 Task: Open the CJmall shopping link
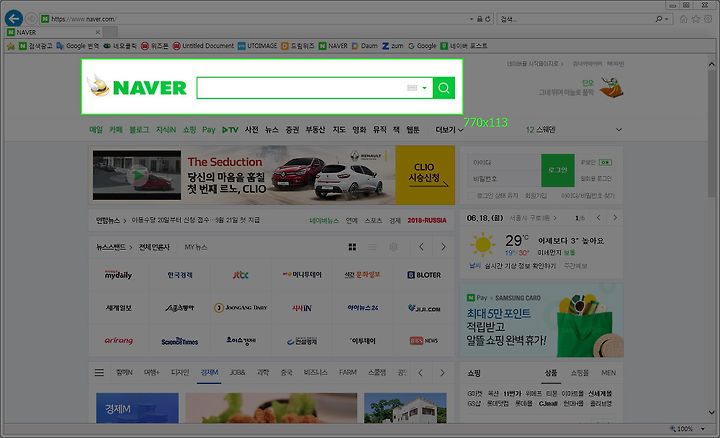(x=548, y=404)
